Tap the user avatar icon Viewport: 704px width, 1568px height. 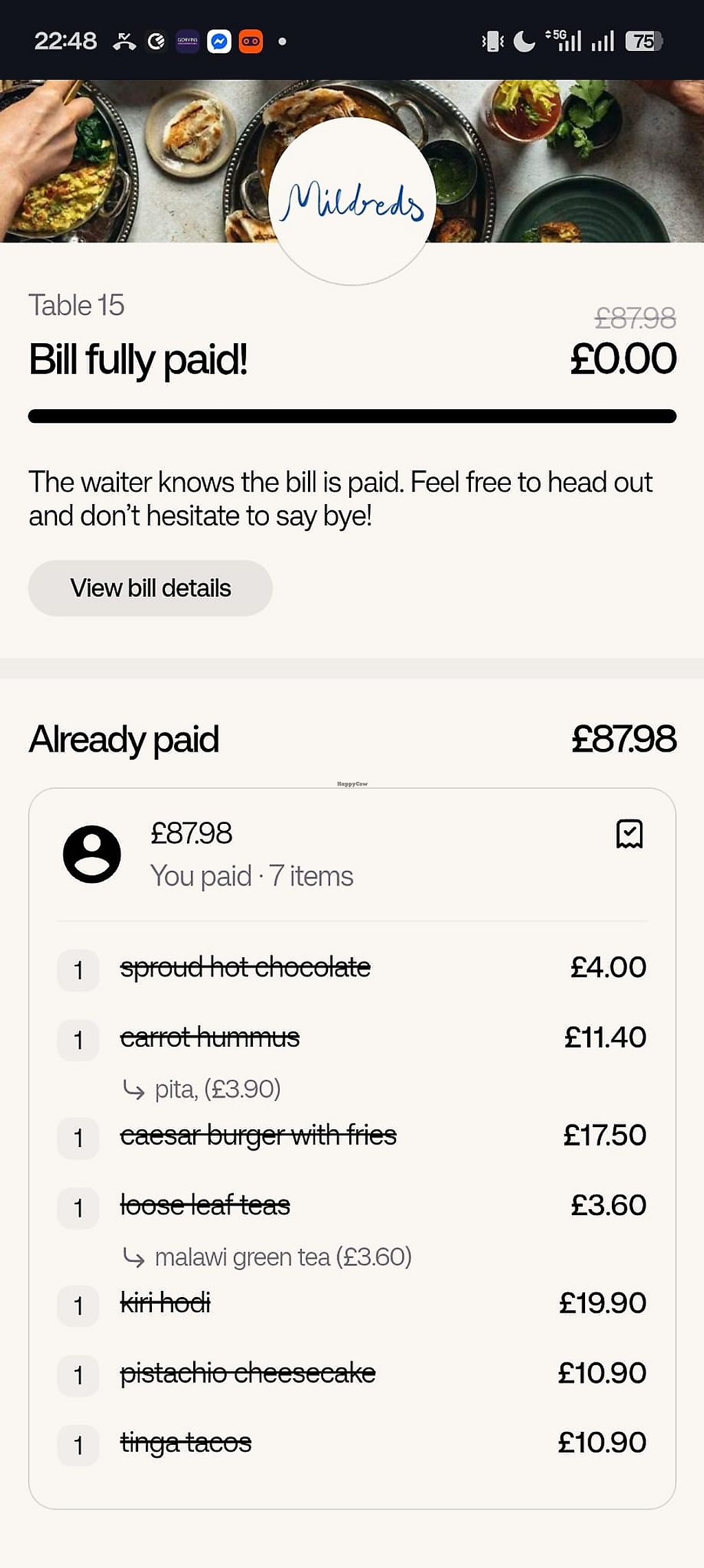92,854
